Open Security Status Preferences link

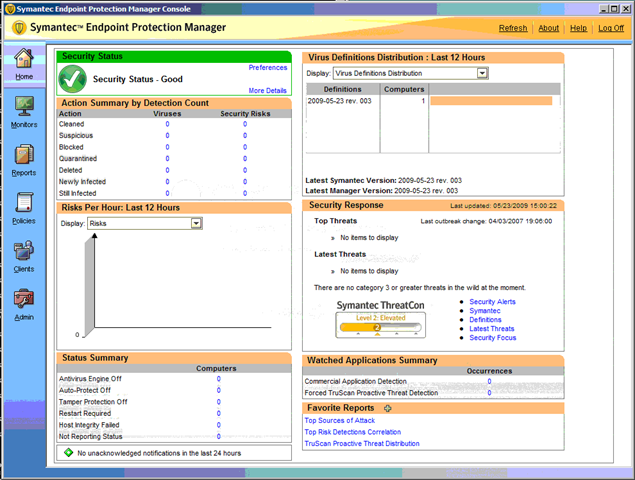pos(268,68)
